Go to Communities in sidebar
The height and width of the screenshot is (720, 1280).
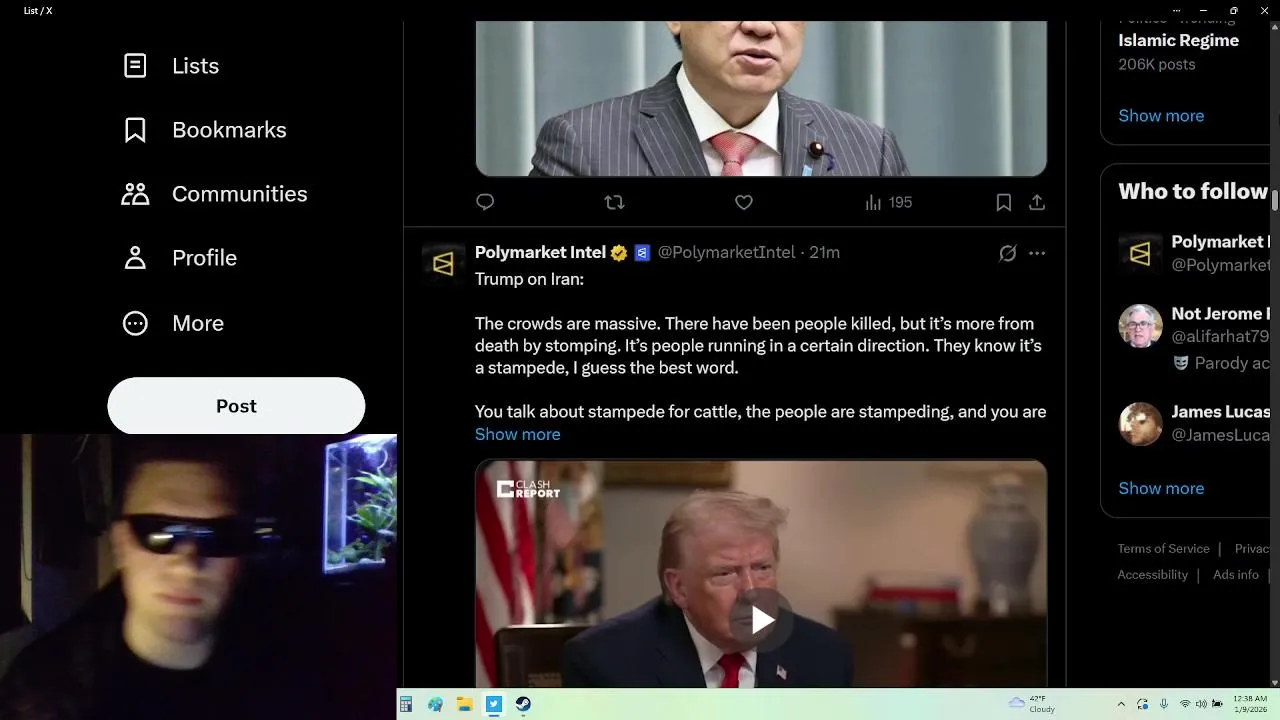coord(215,194)
